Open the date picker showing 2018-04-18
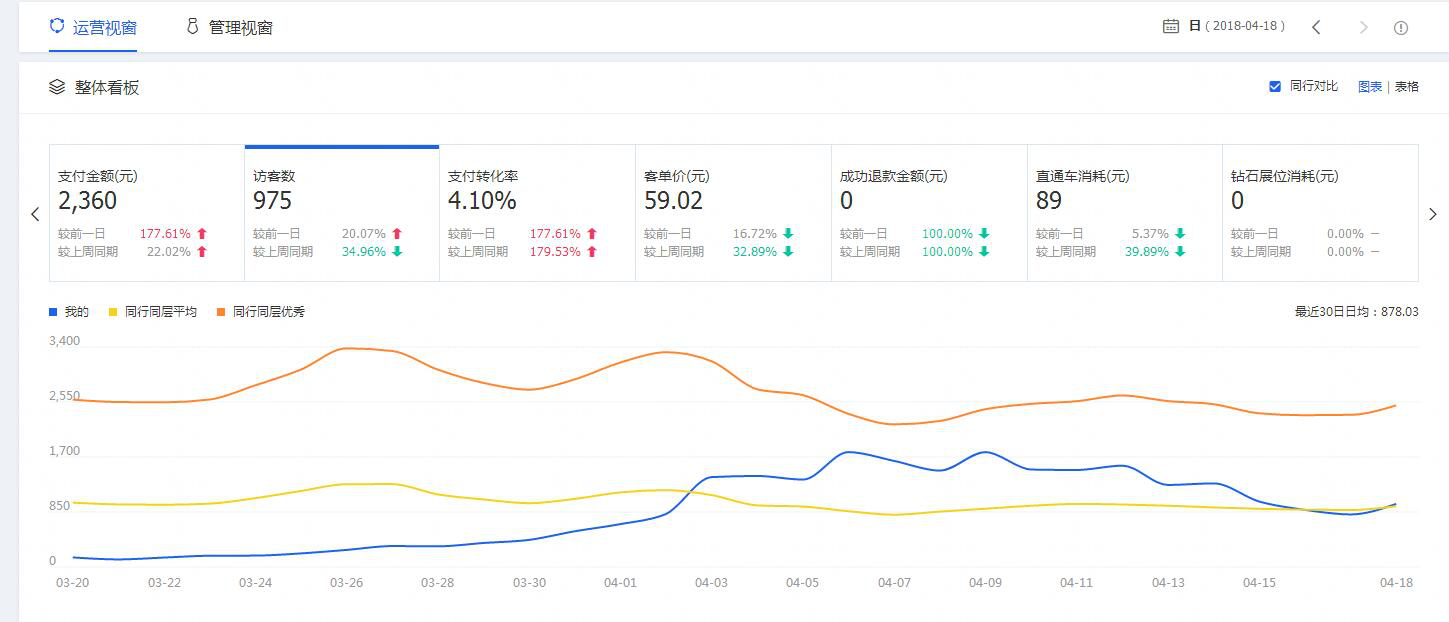This screenshot has height=622, width=1449. pyautogui.click(x=1238, y=27)
